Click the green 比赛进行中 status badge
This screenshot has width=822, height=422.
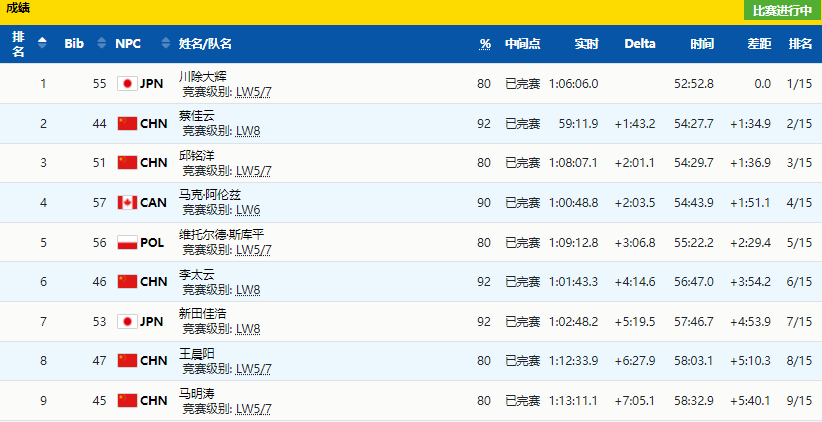781,10
